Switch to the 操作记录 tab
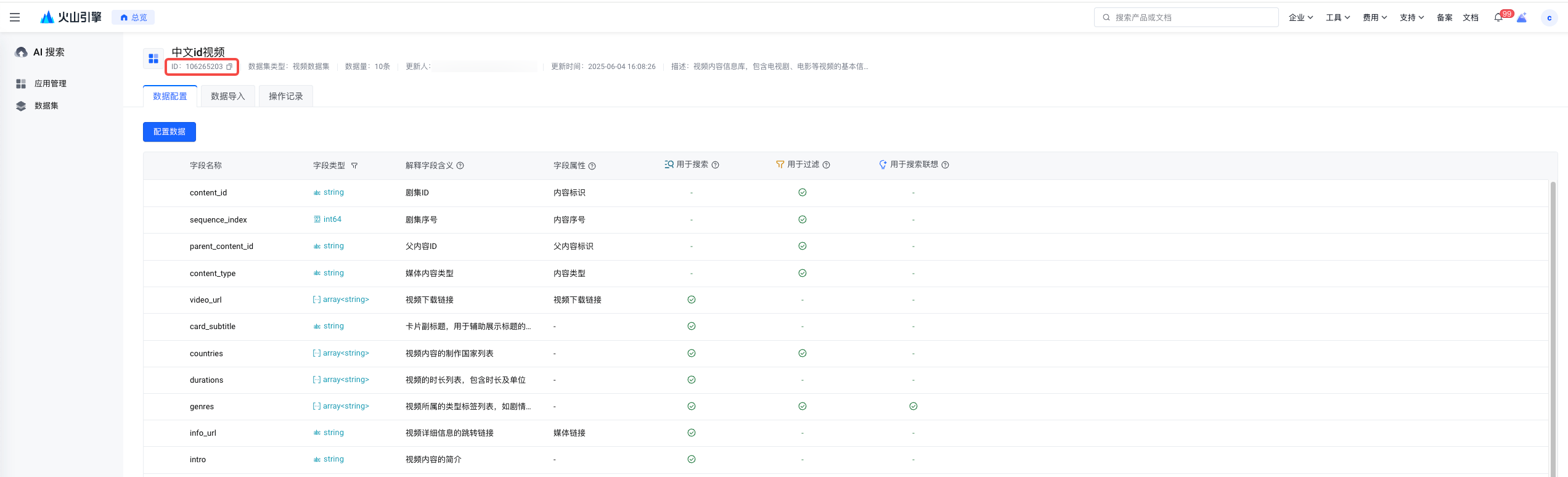Image resolution: width=1568 pixels, height=477 pixels. point(286,96)
